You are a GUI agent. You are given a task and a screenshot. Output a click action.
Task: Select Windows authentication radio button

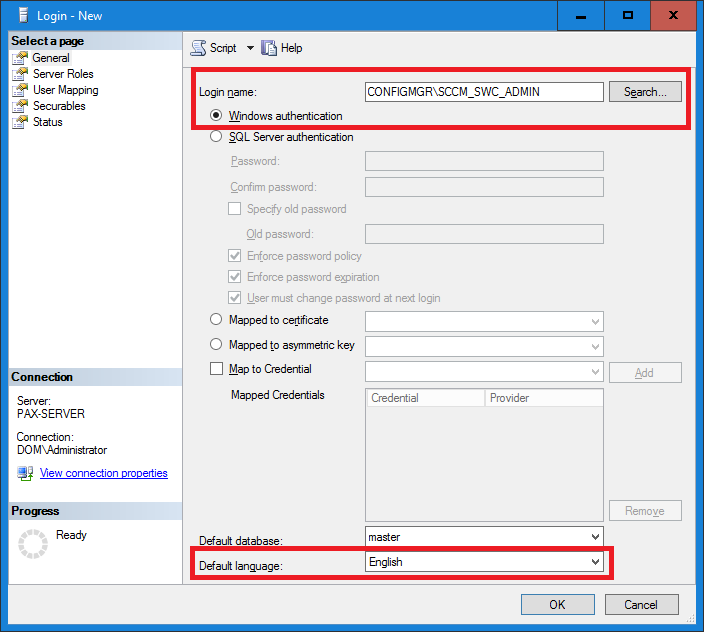point(216,116)
